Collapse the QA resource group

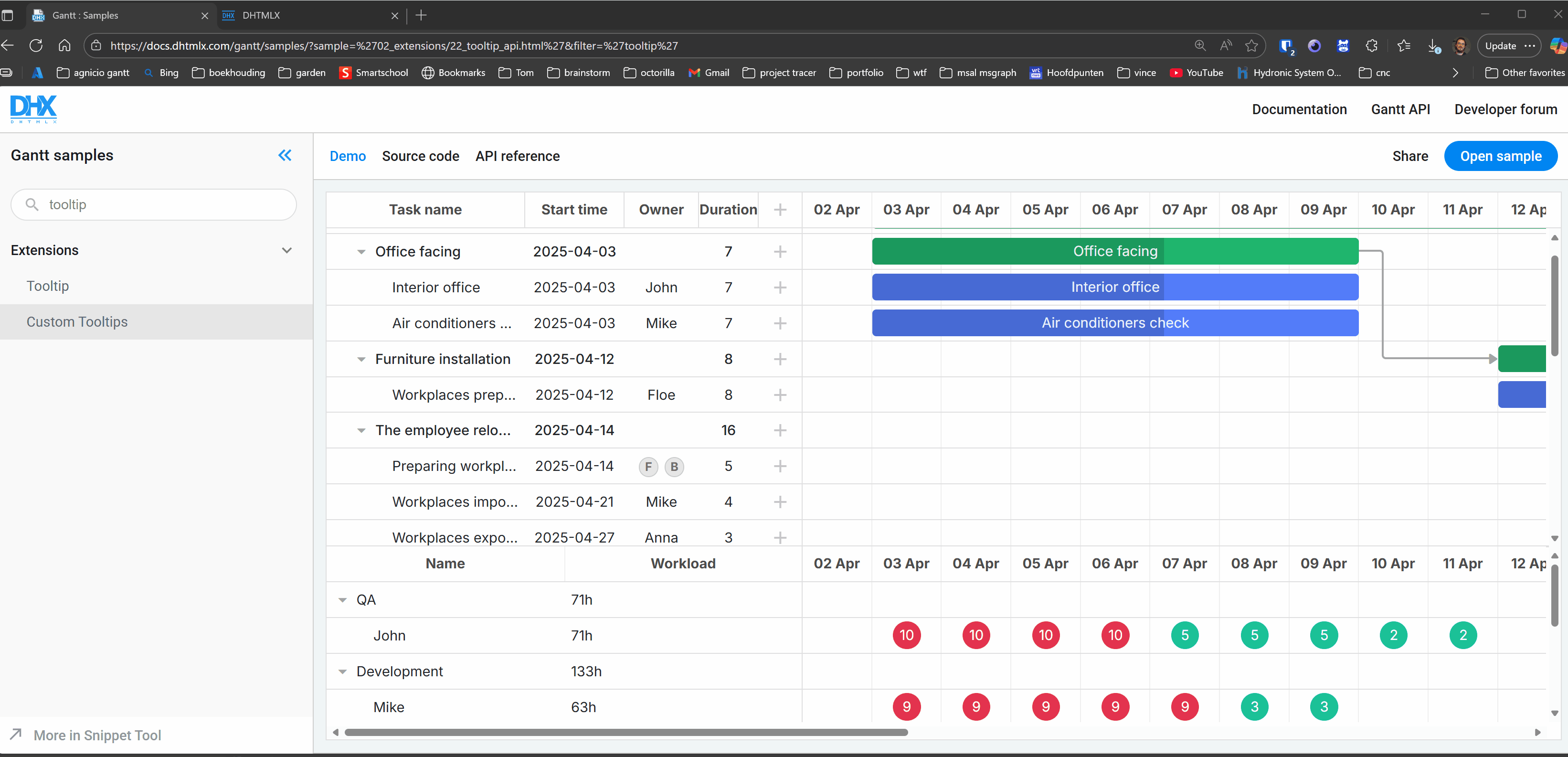pyautogui.click(x=343, y=600)
